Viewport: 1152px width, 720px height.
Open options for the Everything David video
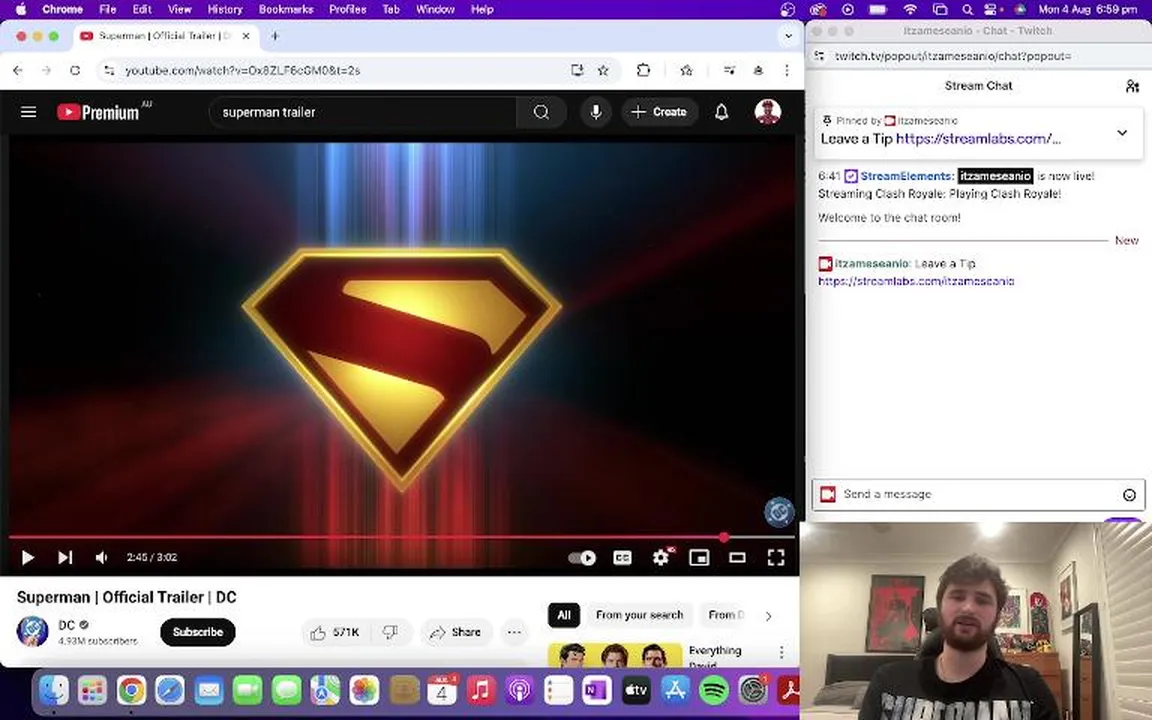coord(782,652)
